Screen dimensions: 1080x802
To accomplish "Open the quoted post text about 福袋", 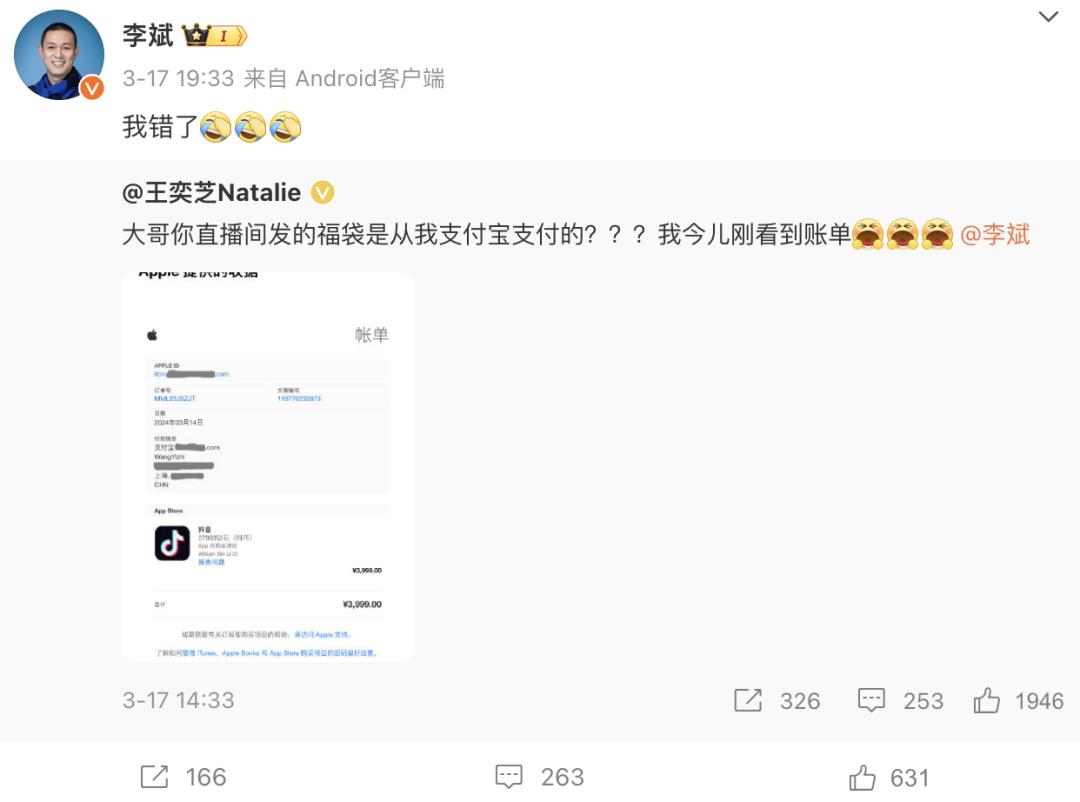I will tap(487, 234).
